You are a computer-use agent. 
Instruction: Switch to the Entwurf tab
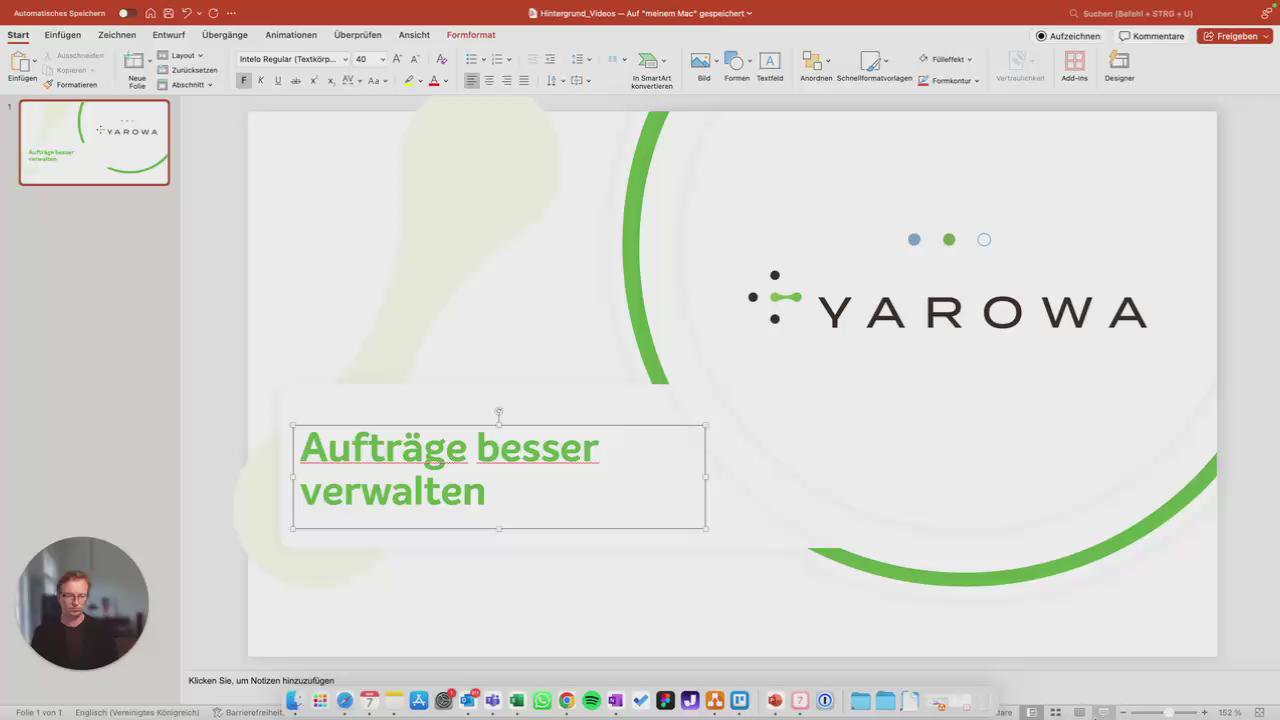(x=169, y=35)
